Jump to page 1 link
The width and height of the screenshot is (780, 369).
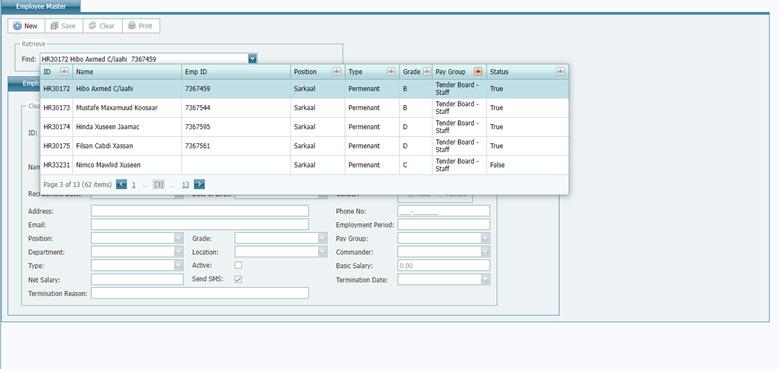coord(134,184)
